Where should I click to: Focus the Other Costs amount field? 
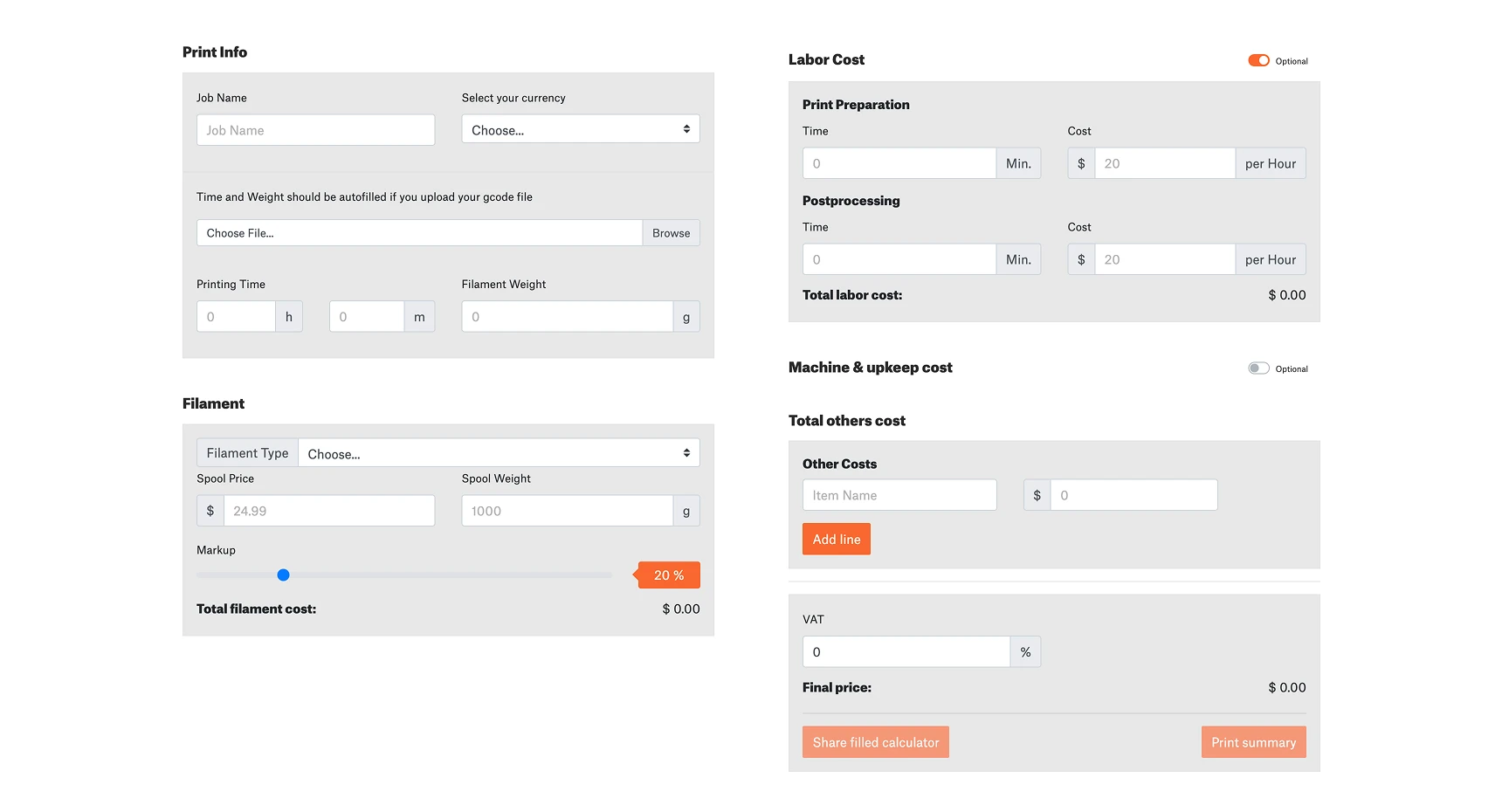(1134, 495)
